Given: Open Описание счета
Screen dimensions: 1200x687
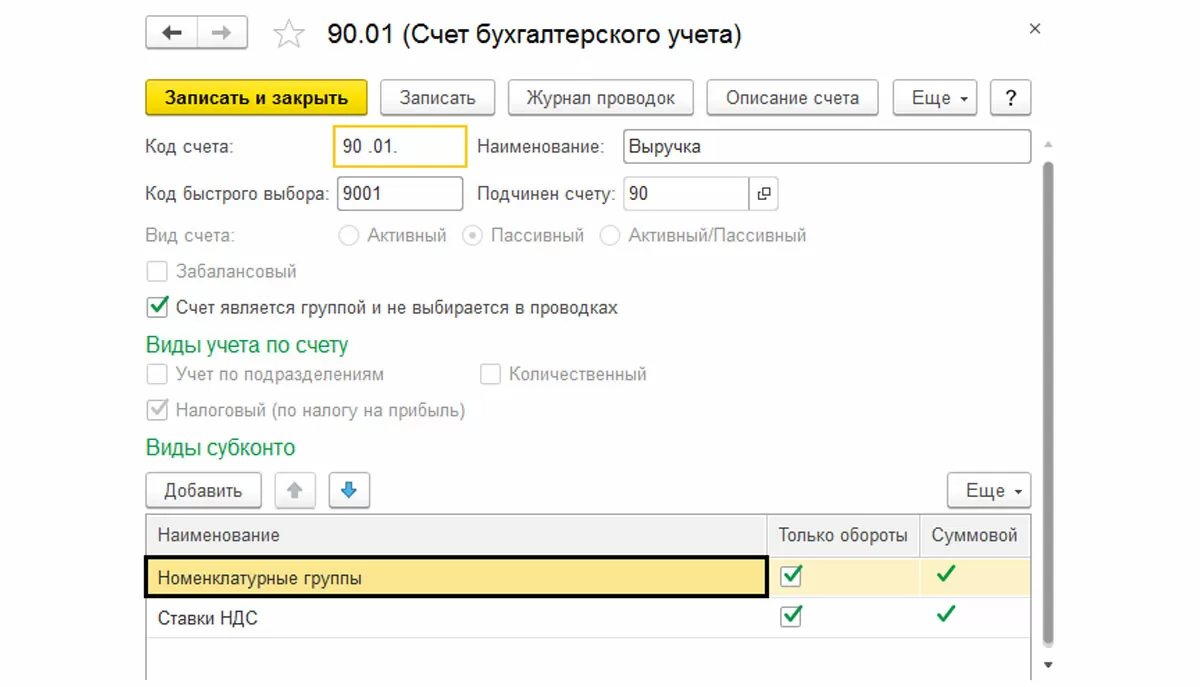Looking at the screenshot, I should coord(792,98).
